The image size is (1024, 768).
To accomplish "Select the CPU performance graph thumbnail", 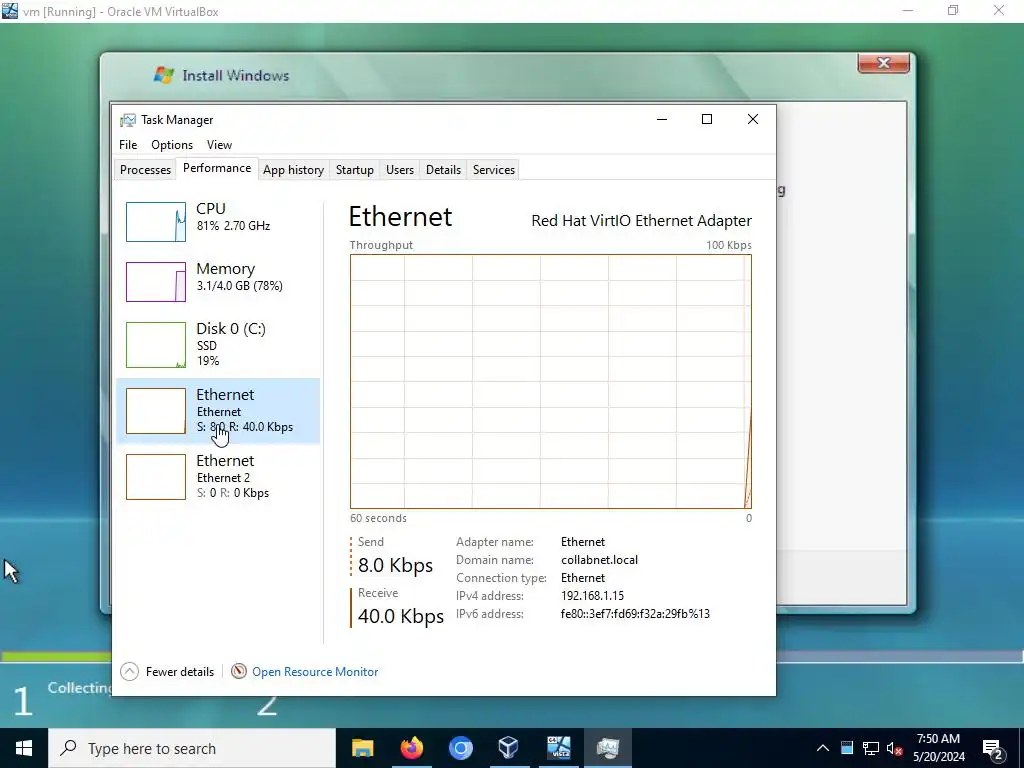I will point(155,222).
